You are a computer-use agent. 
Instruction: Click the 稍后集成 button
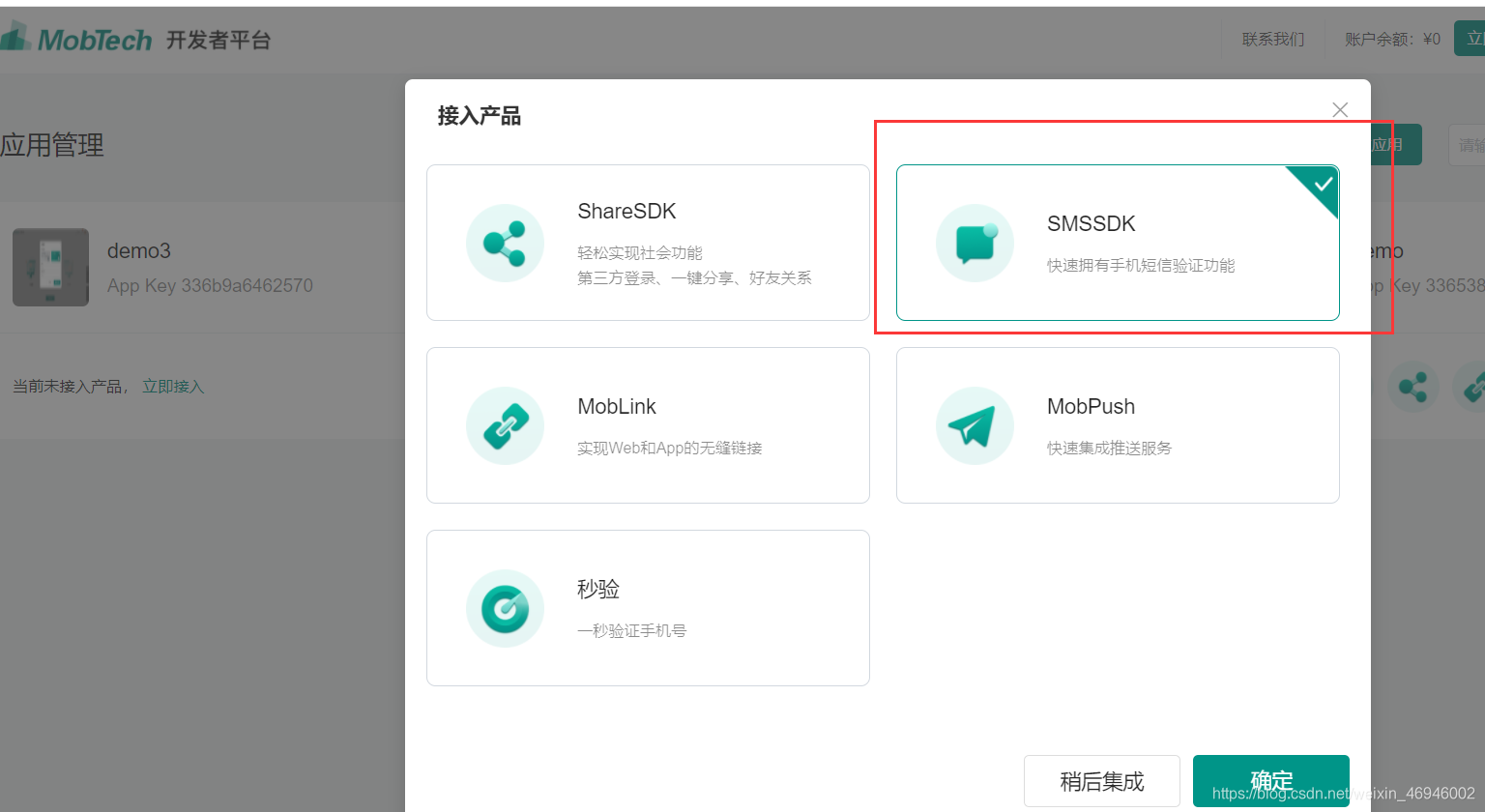point(1102,781)
